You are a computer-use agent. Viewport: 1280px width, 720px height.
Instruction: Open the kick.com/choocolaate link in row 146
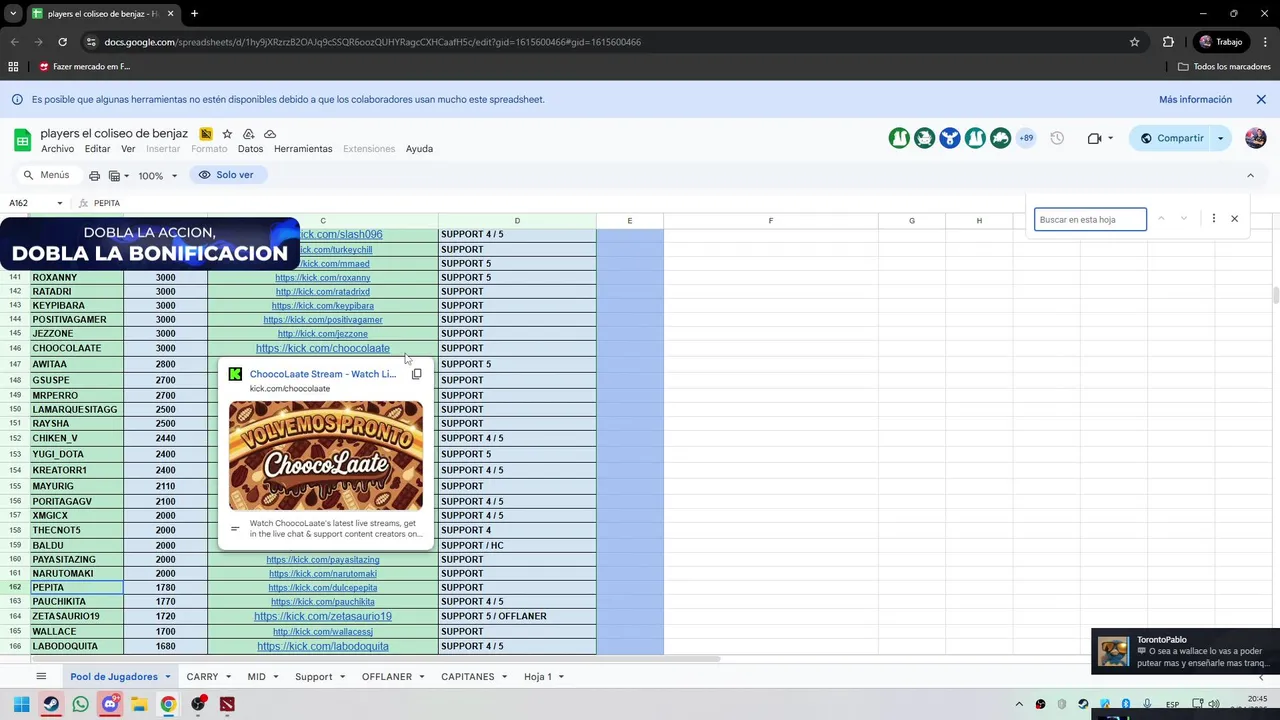(322, 348)
